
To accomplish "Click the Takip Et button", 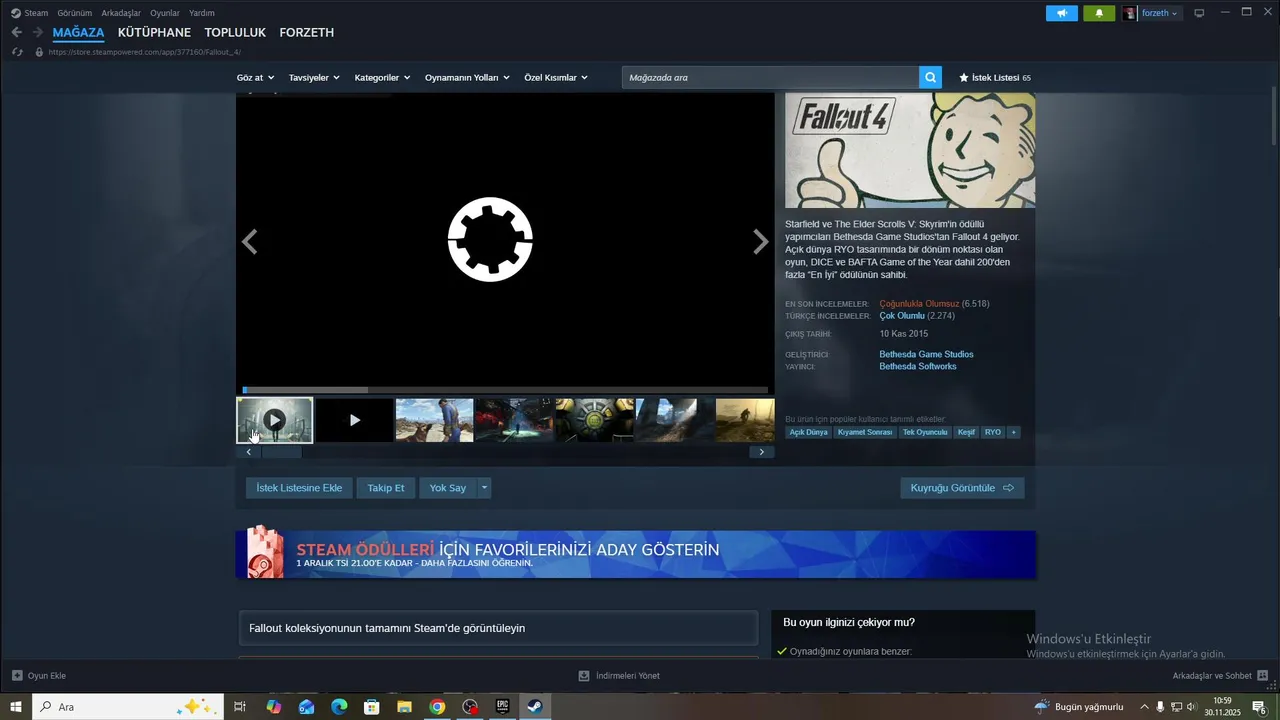I will coord(386,488).
